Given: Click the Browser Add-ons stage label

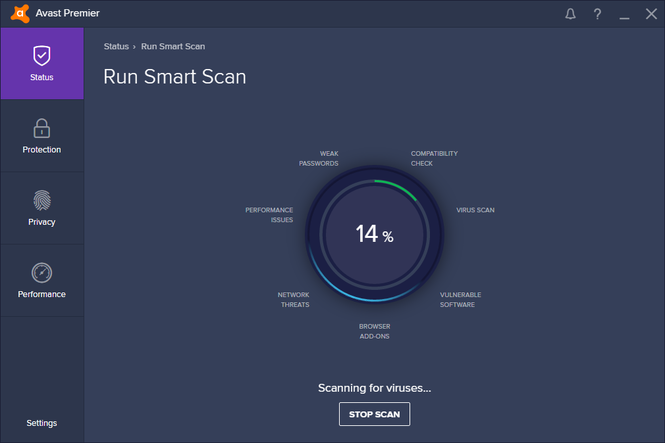Looking at the screenshot, I should click(374, 331).
